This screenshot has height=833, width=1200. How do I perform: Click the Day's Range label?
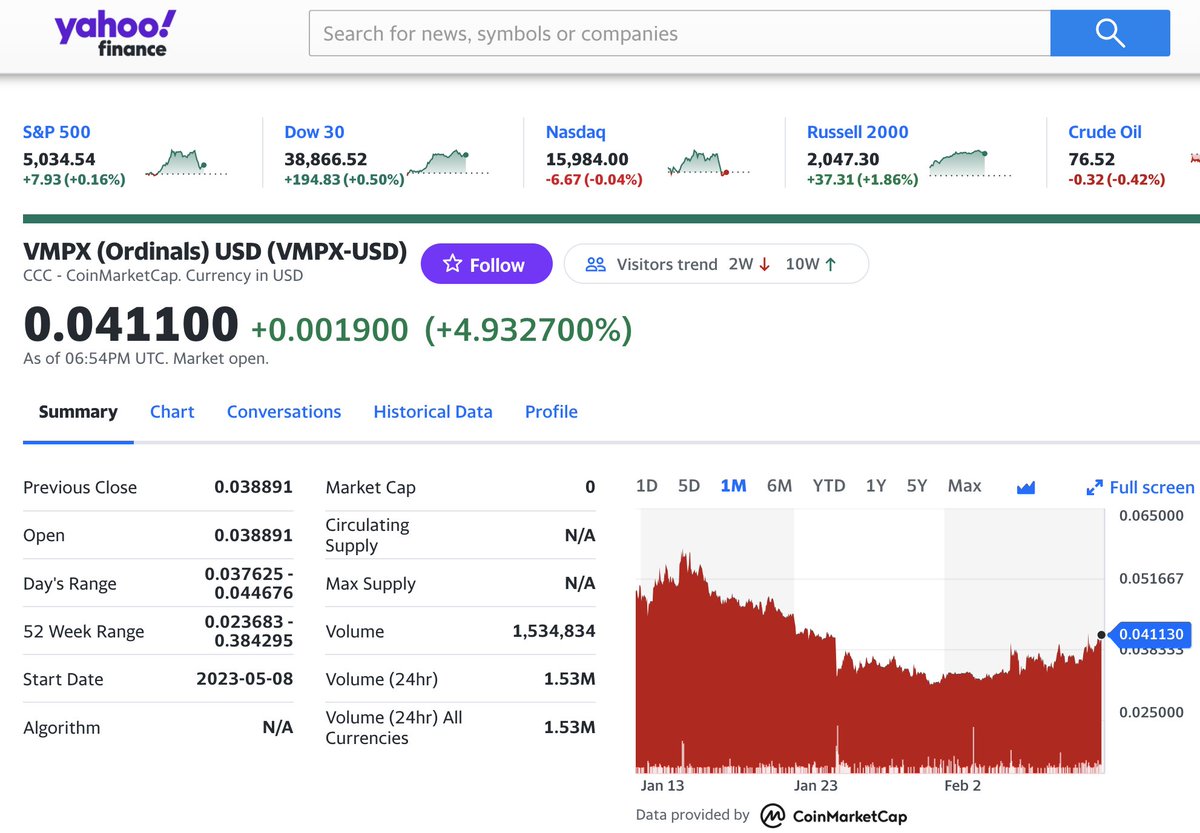[70, 584]
